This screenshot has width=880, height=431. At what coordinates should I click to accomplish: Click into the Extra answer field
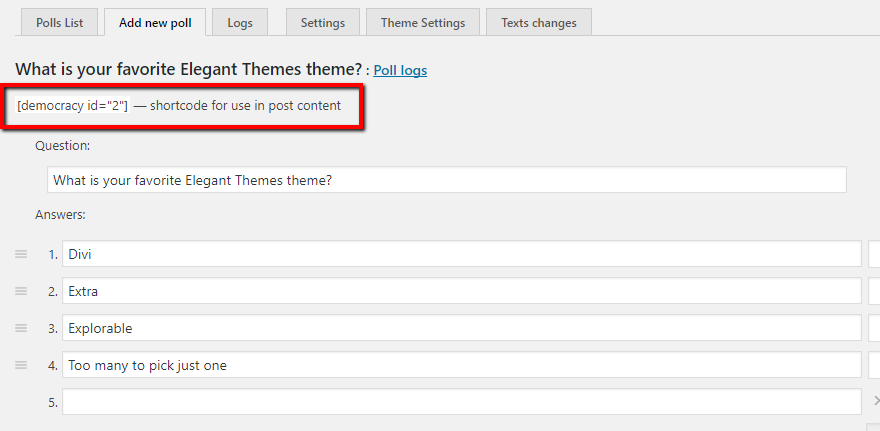pyautogui.click(x=461, y=291)
